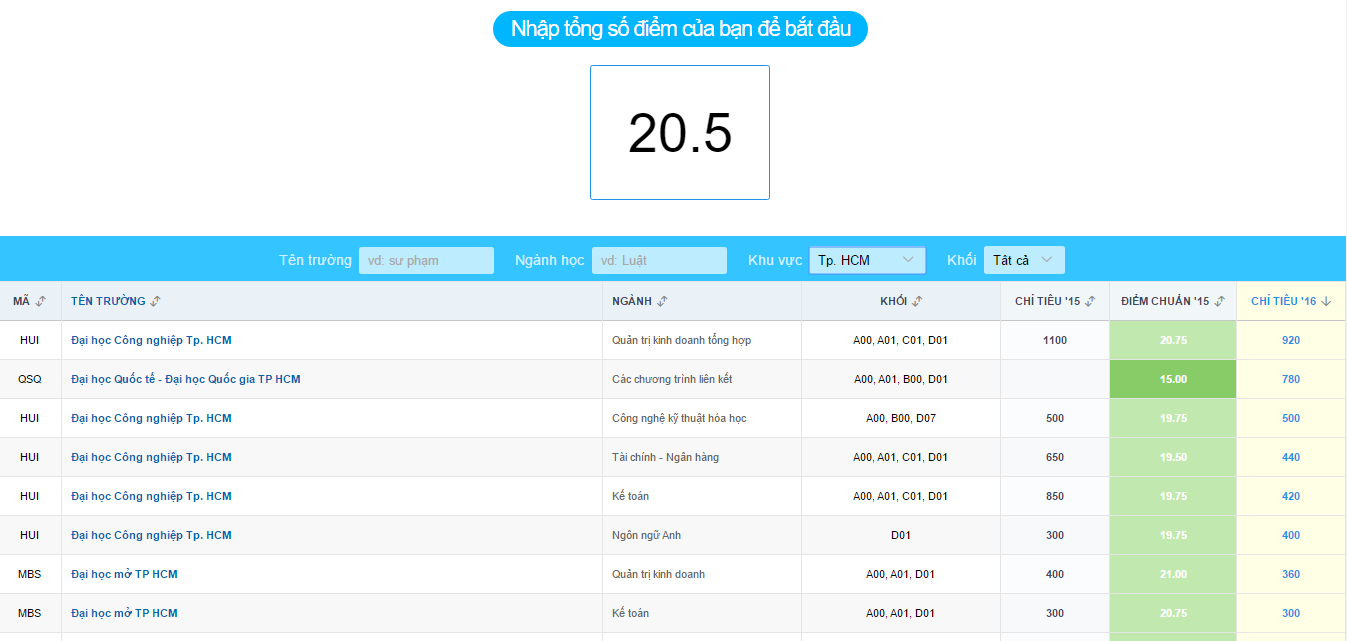
Task: Expand the Khối Tất cả dropdown
Action: (x=1024, y=260)
